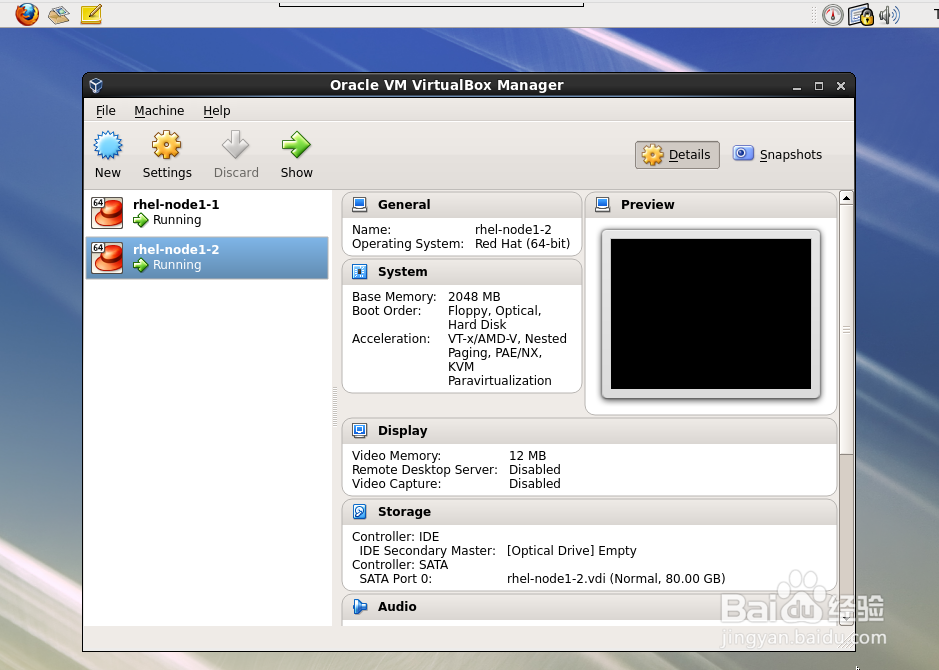The width and height of the screenshot is (939, 670).
Task: Switch to Details view button
Action: pyautogui.click(x=677, y=155)
